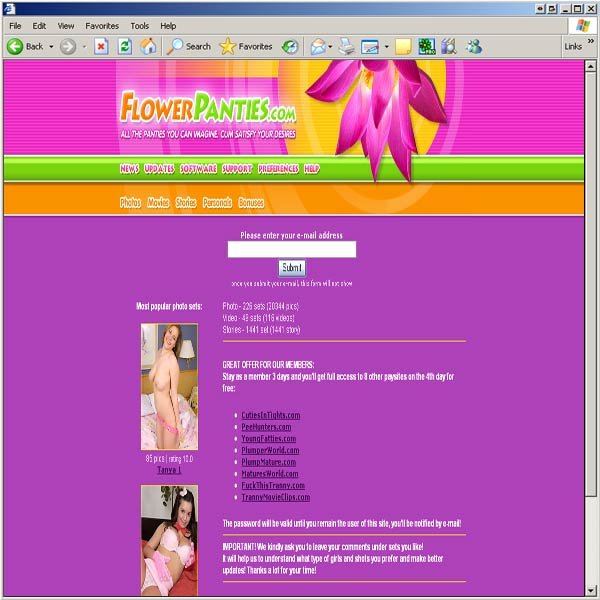The width and height of the screenshot is (600, 600).
Task: Open the Edit menu
Action: 39,26
